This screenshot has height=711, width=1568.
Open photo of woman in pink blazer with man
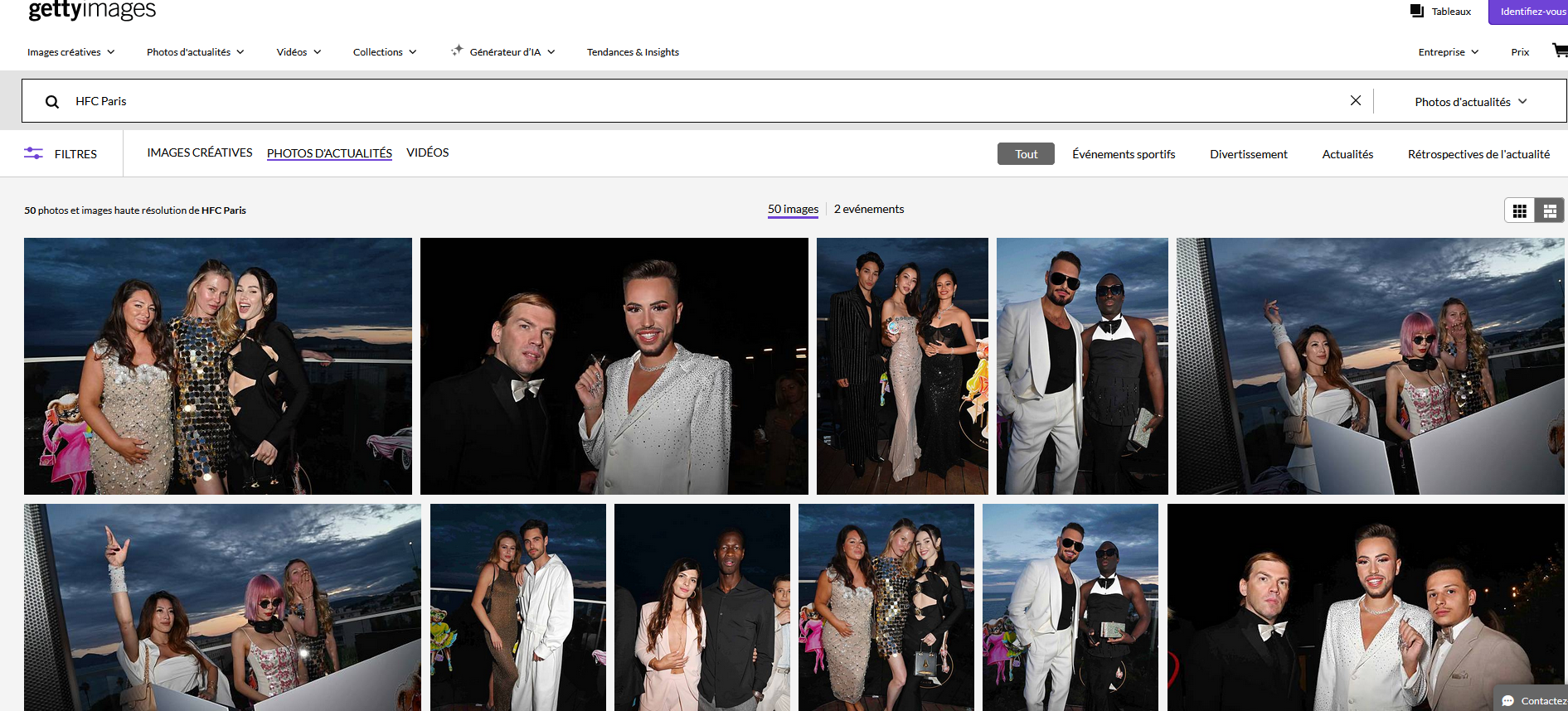click(702, 607)
